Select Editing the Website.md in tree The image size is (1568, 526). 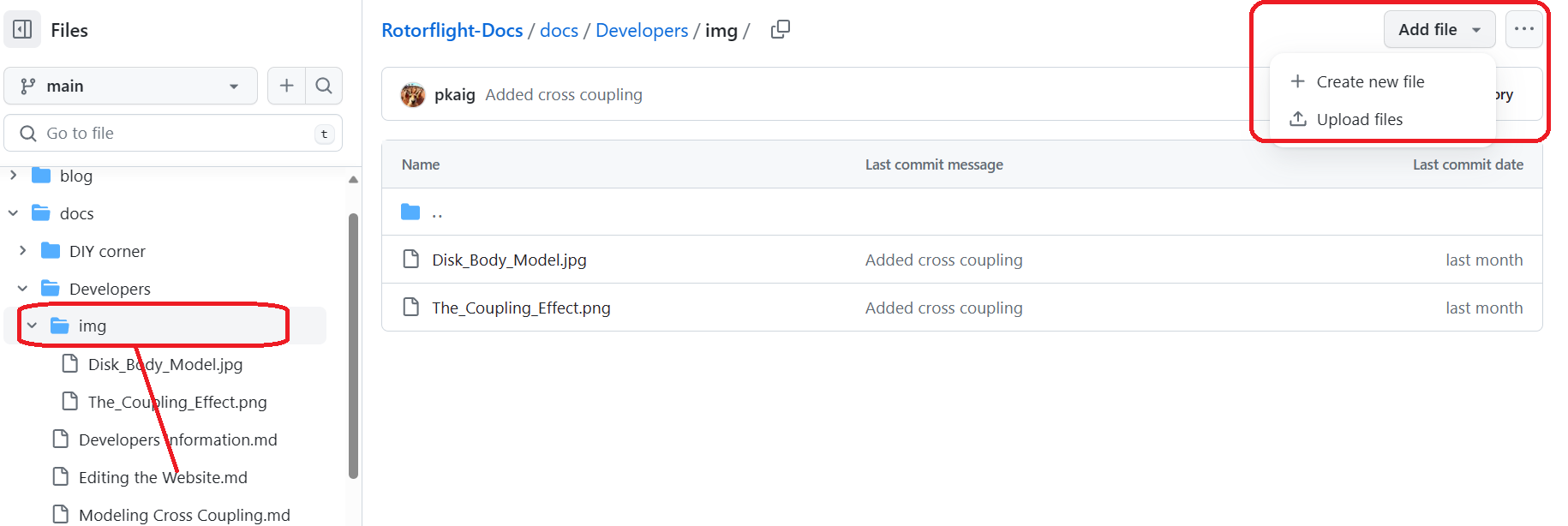click(x=163, y=478)
